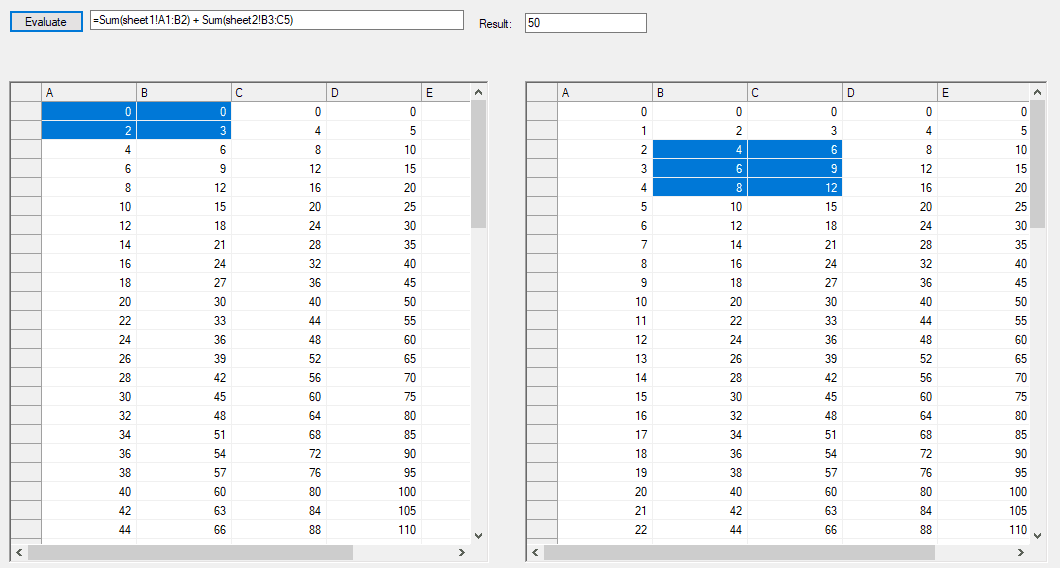The height and width of the screenshot is (568, 1060).
Task: Click cell 66 in left grid column B
Action: pos(184,529)
